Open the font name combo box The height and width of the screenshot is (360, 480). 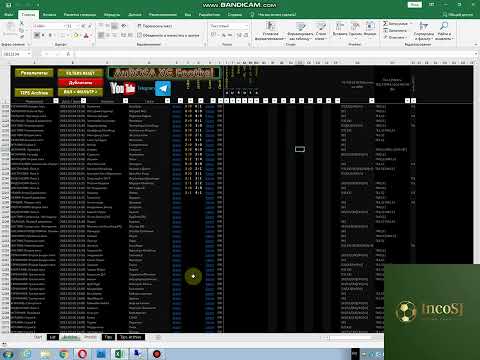[49, 26]
